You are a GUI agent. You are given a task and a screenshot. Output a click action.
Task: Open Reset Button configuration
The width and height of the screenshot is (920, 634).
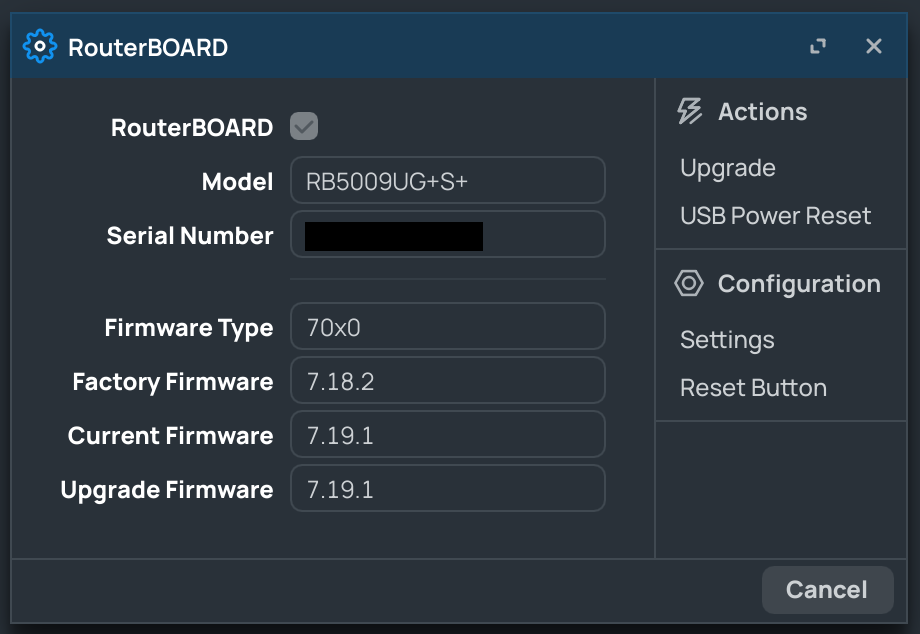(753, 388)
